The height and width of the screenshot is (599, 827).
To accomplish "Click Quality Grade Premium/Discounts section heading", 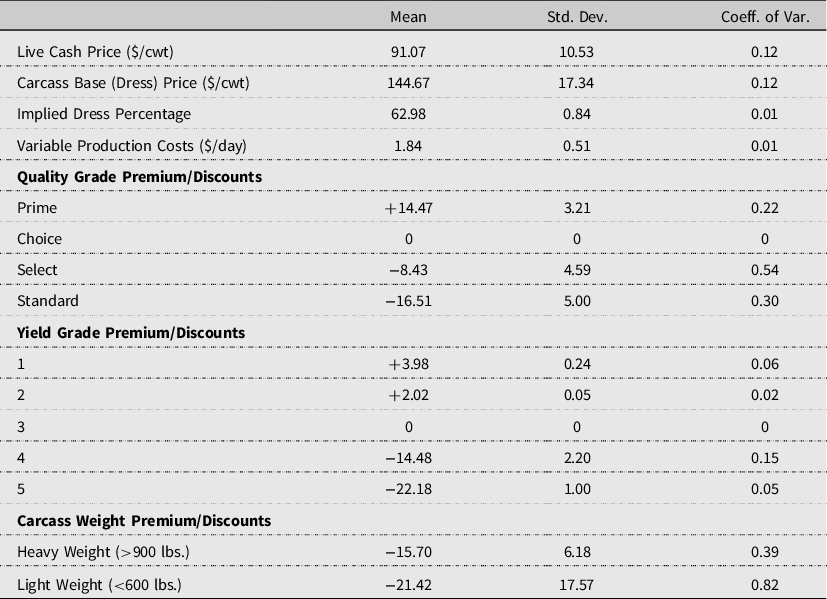I will click(139, 176).
